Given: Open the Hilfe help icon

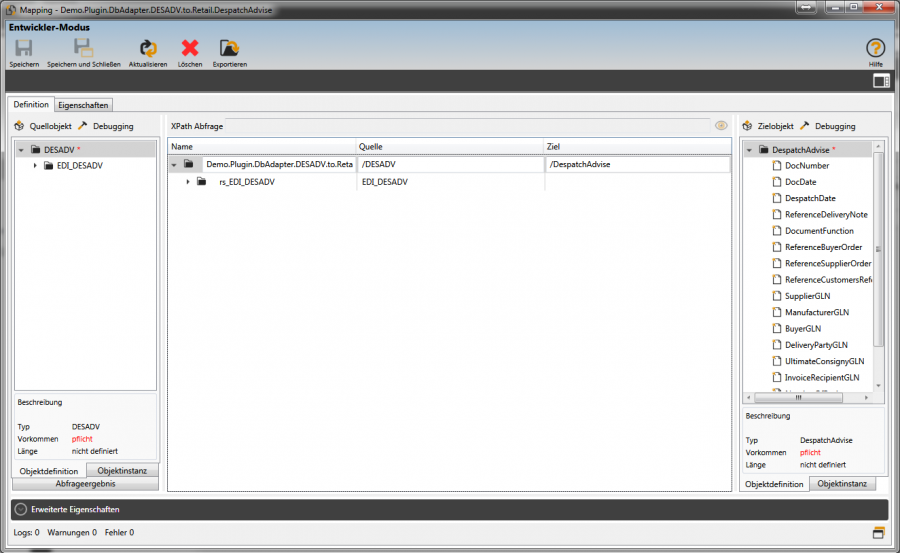Looking at the screenshot, I should click(875, 48).
